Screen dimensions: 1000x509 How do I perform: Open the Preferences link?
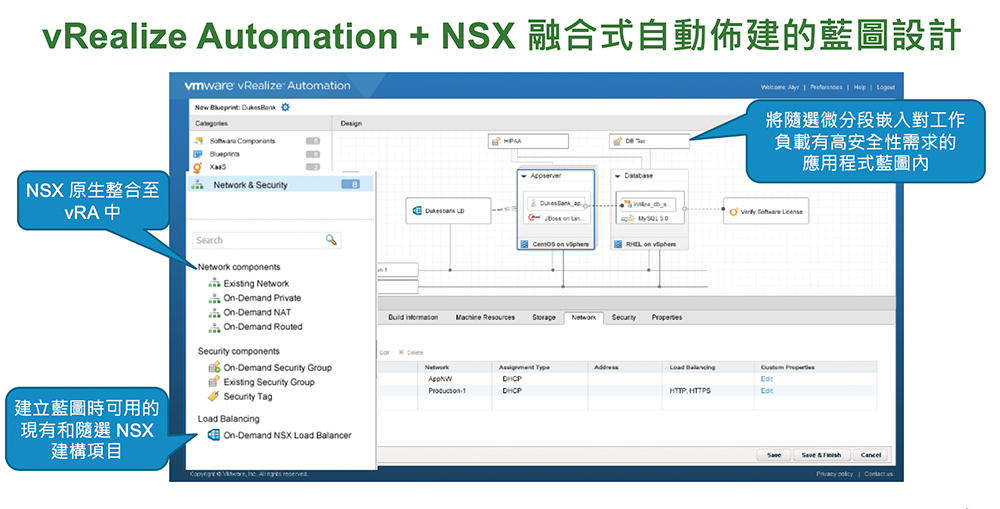point(826,87)
